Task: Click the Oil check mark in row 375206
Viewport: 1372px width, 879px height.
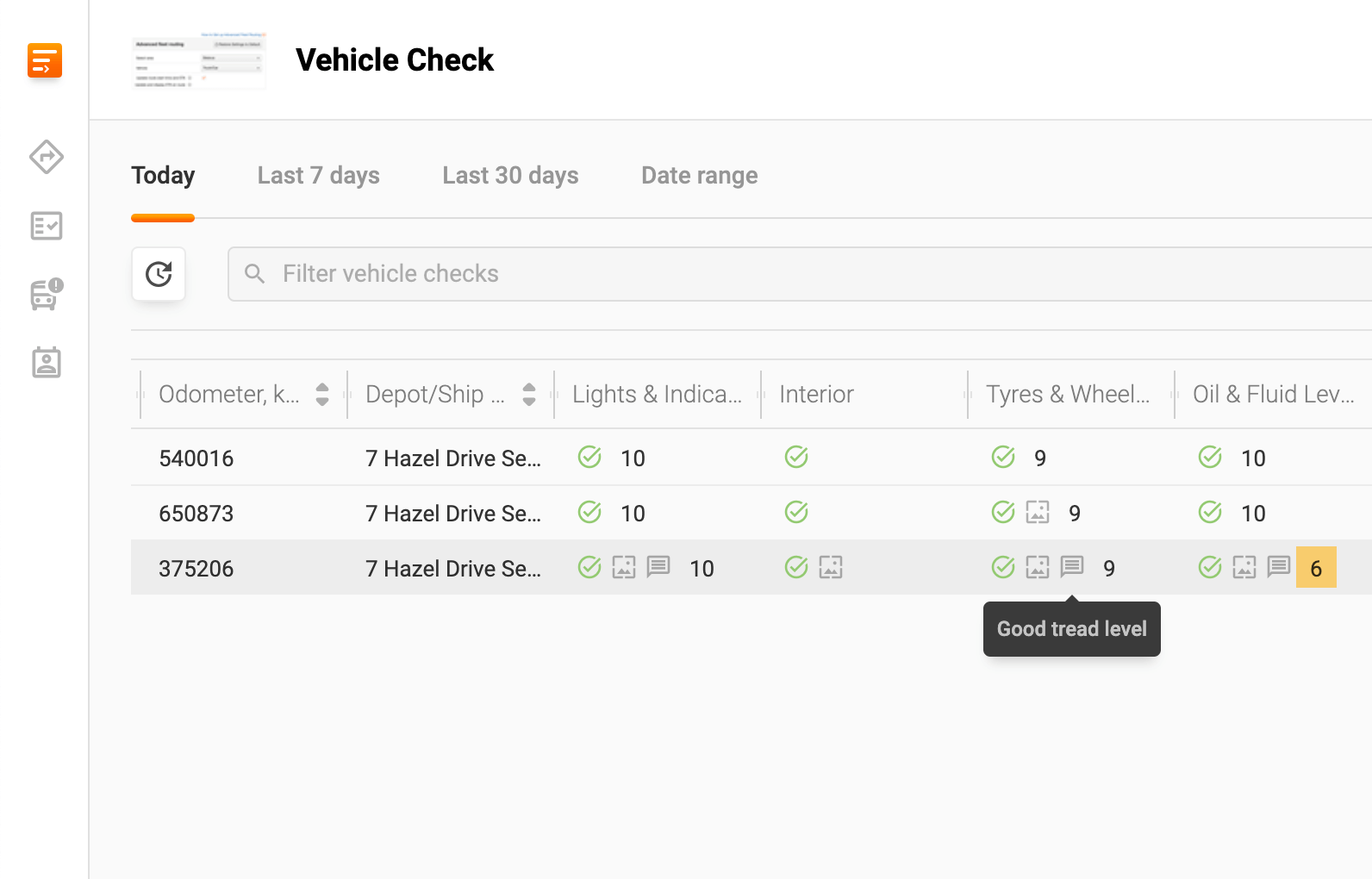Action: [x=1210, y=567]
